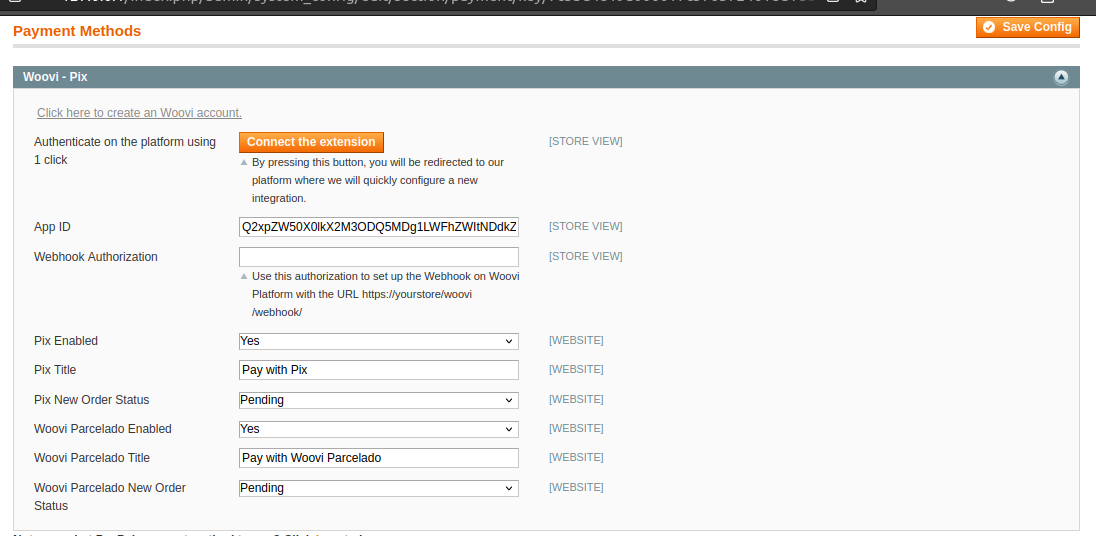Screen dimensions: 1096x536
Task: Click the hint triangle under Connect the extension
Action: (x=244, y=162)
